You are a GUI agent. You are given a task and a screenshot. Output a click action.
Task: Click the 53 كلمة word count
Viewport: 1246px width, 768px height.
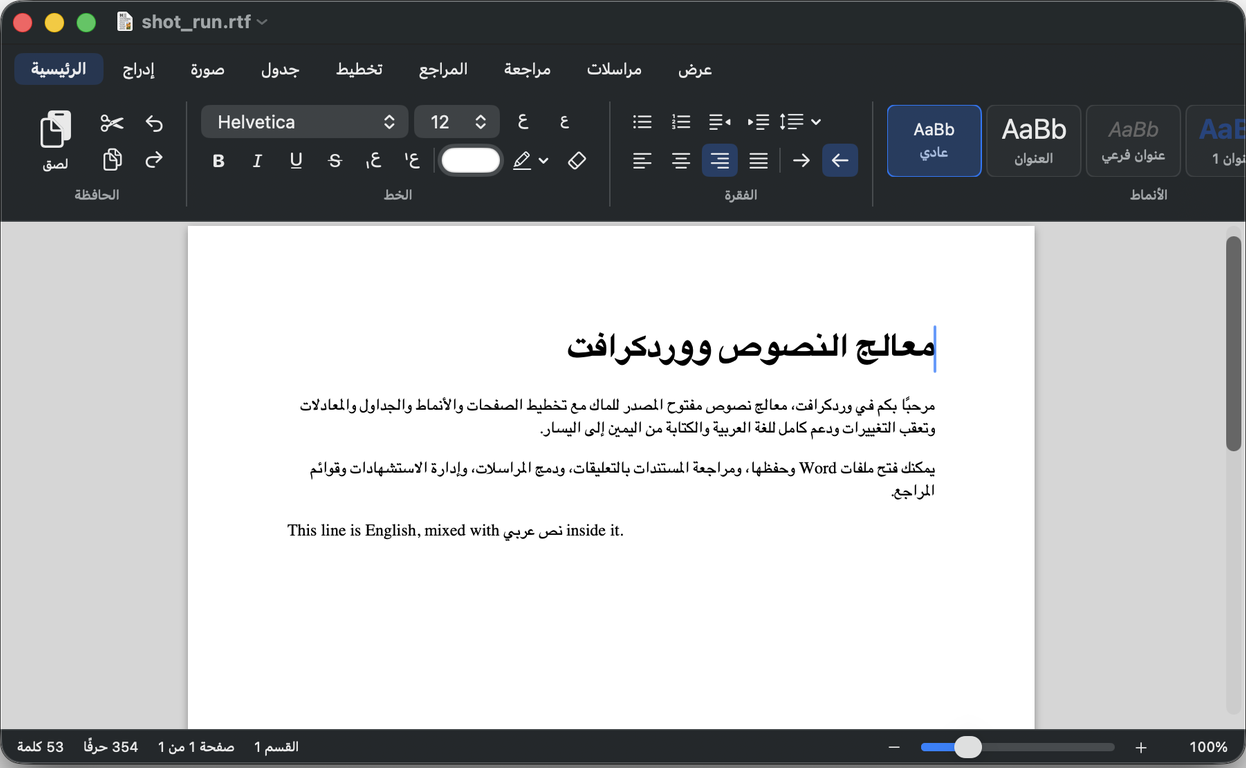coord(40,747)
